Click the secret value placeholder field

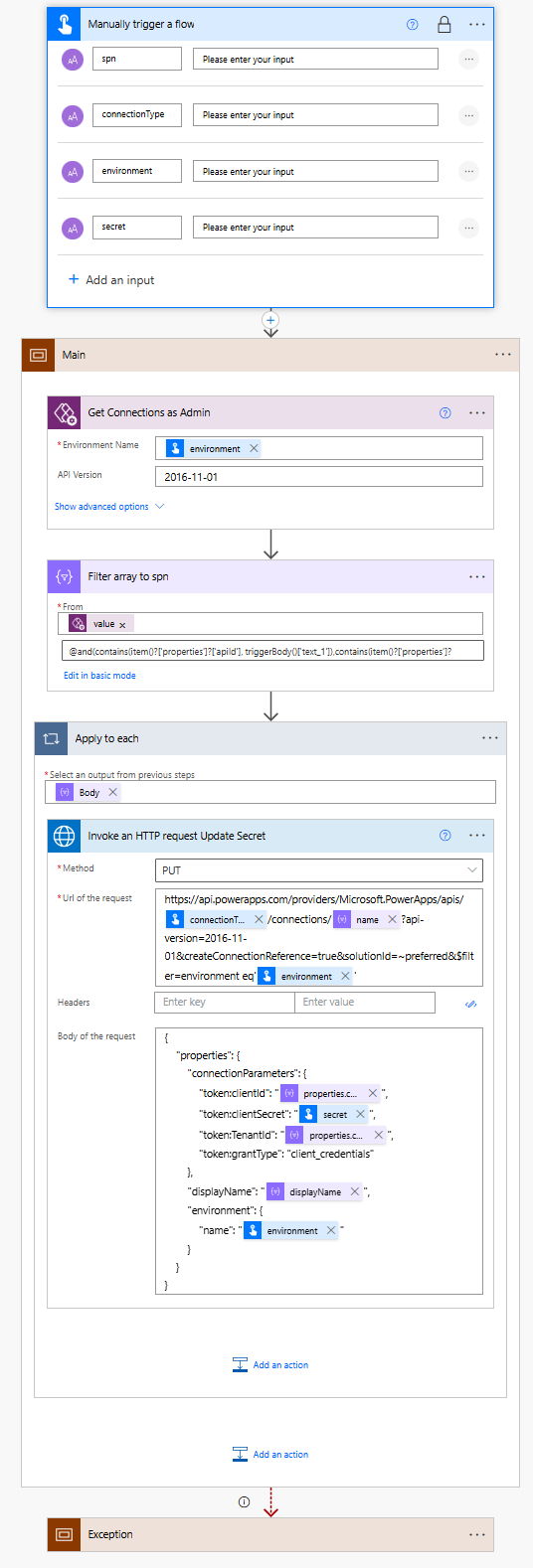point(315,228)
